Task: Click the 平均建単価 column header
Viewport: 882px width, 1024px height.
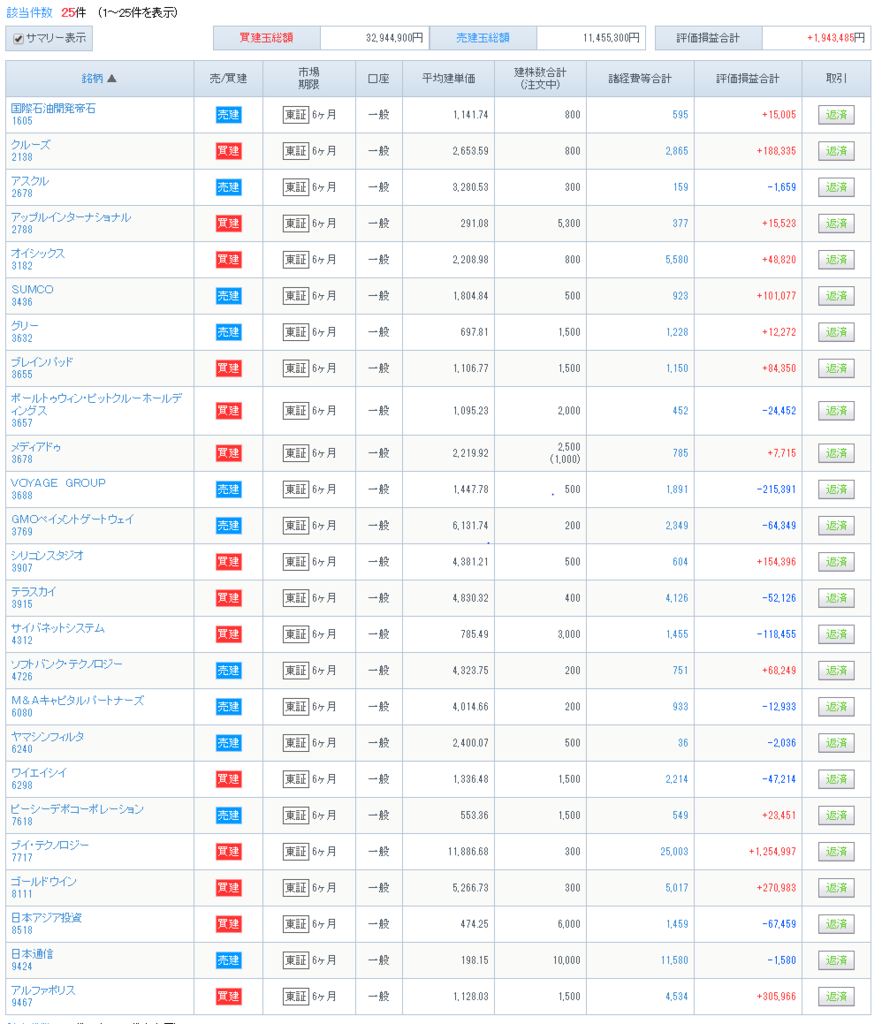Action: click(x=449, y=78)
